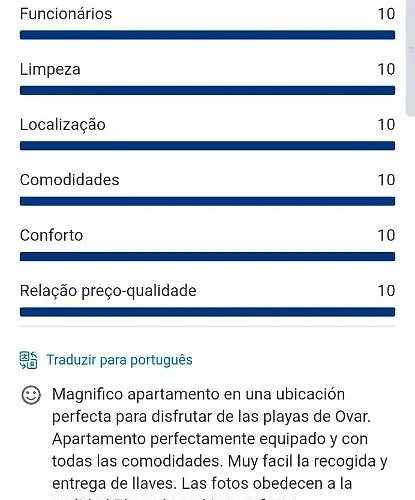Click the score 10 next to Funcionários
This screenshot has width=415, height=500.
click(x=386, y=14)
